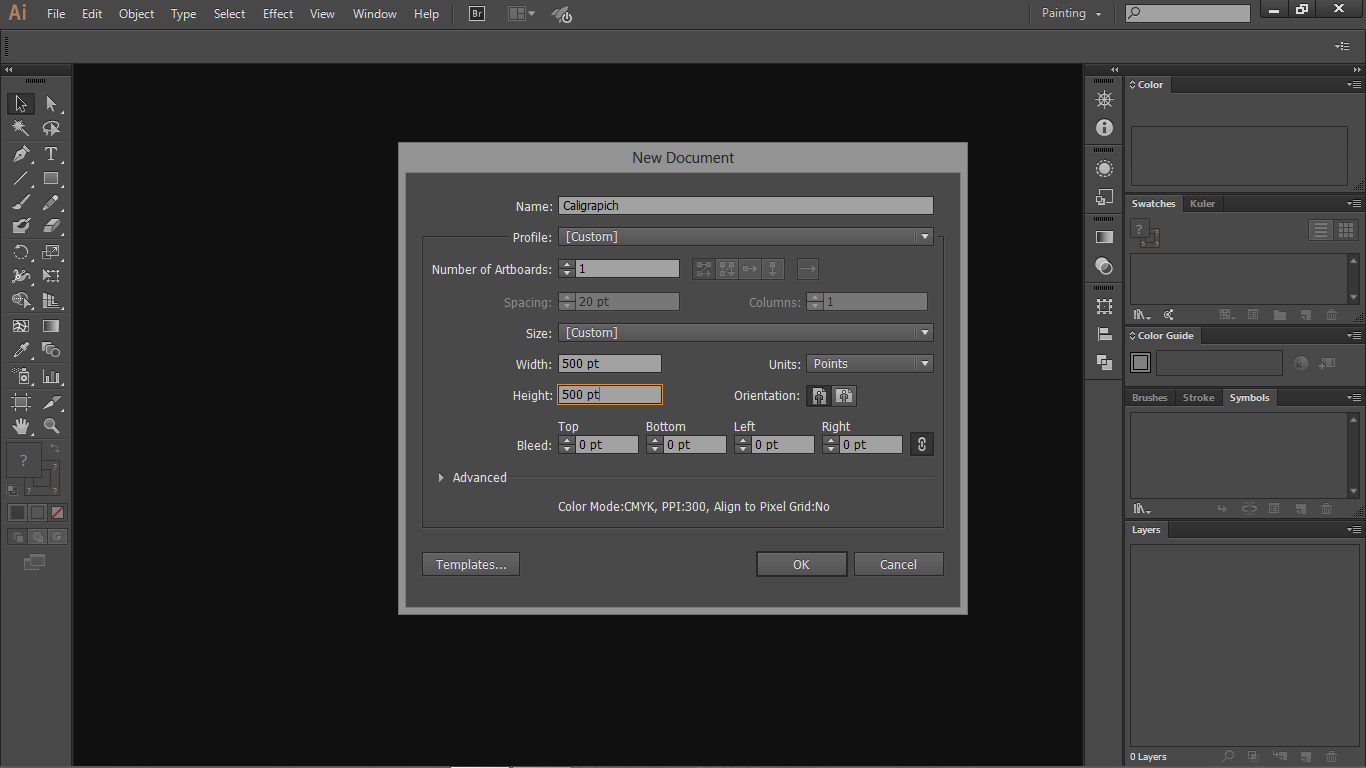The image size is (1366, 768).
Task: Pick the Gradient tool in toolbox
Action: coord(51,326)
